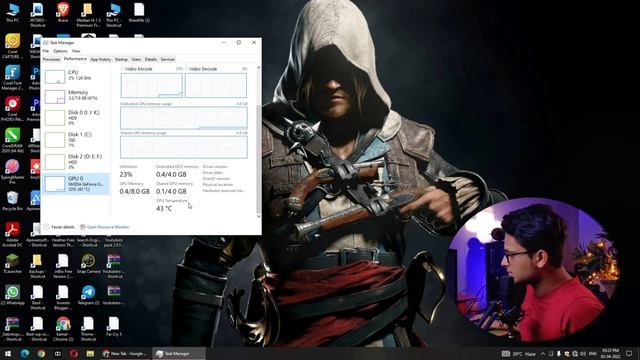Screen dimensions: 640x360
Task: Switch to the Users tab
Action: point(136,60)
